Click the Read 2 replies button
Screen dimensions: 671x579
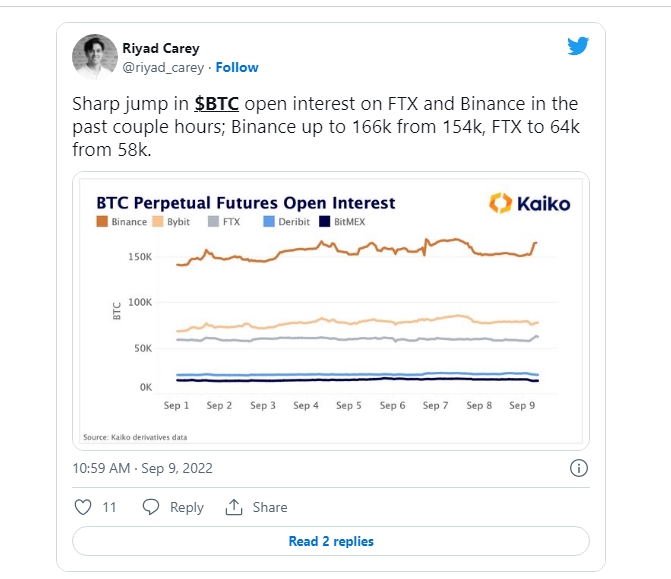pos(331,541)
